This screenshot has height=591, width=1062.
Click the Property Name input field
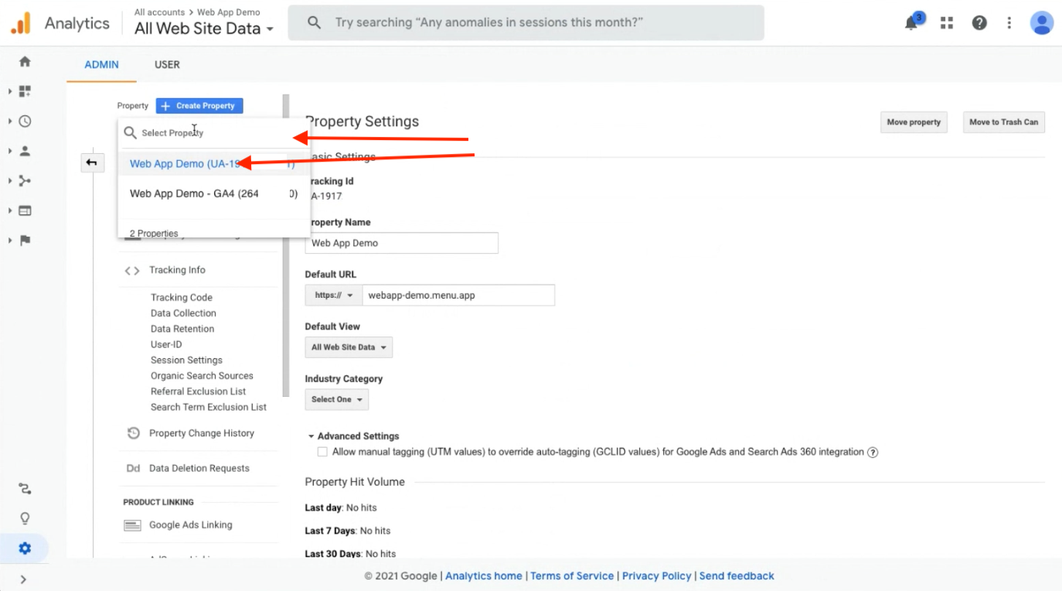(402, 243)
